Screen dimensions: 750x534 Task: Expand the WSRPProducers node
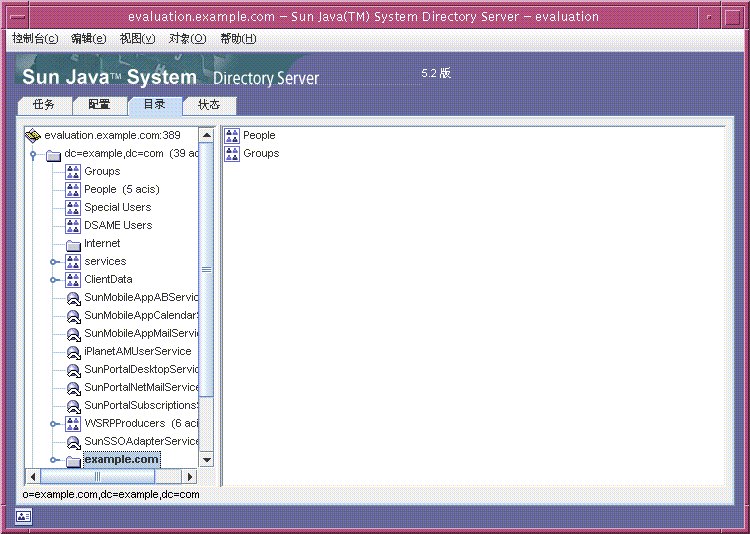(54, 423)
